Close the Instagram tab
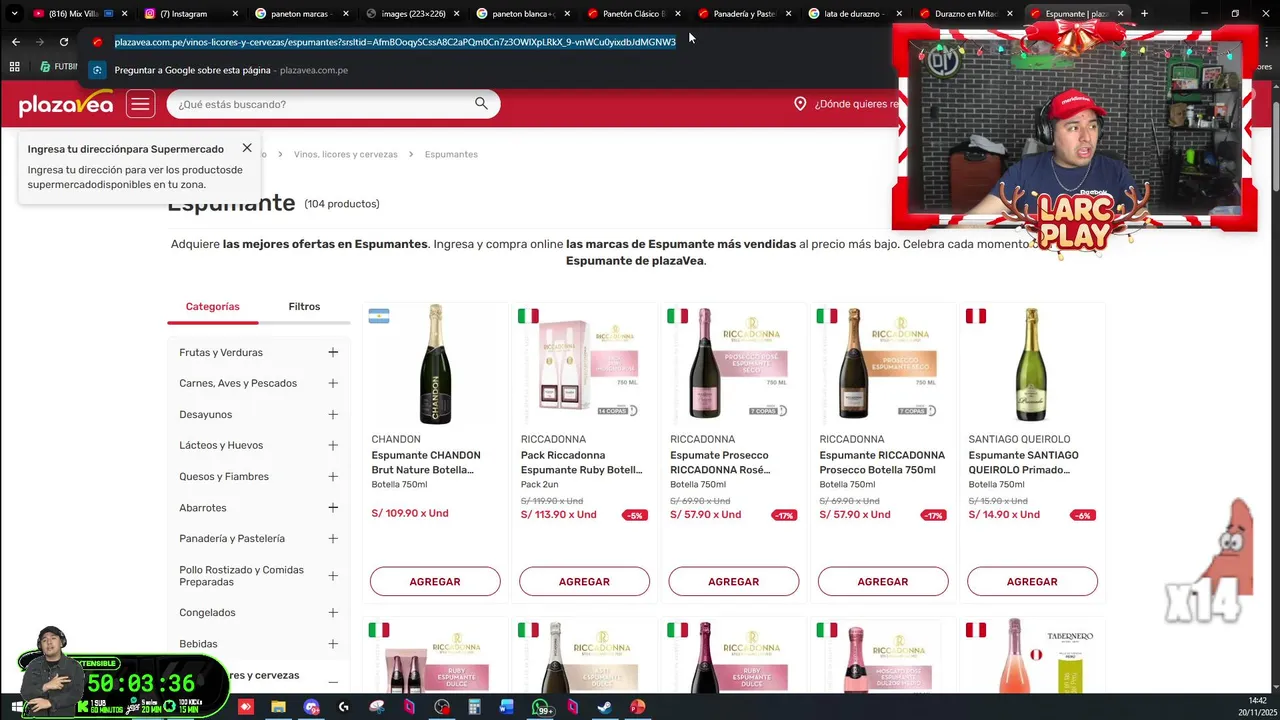 pyautogui.click(x=236, y=14)
